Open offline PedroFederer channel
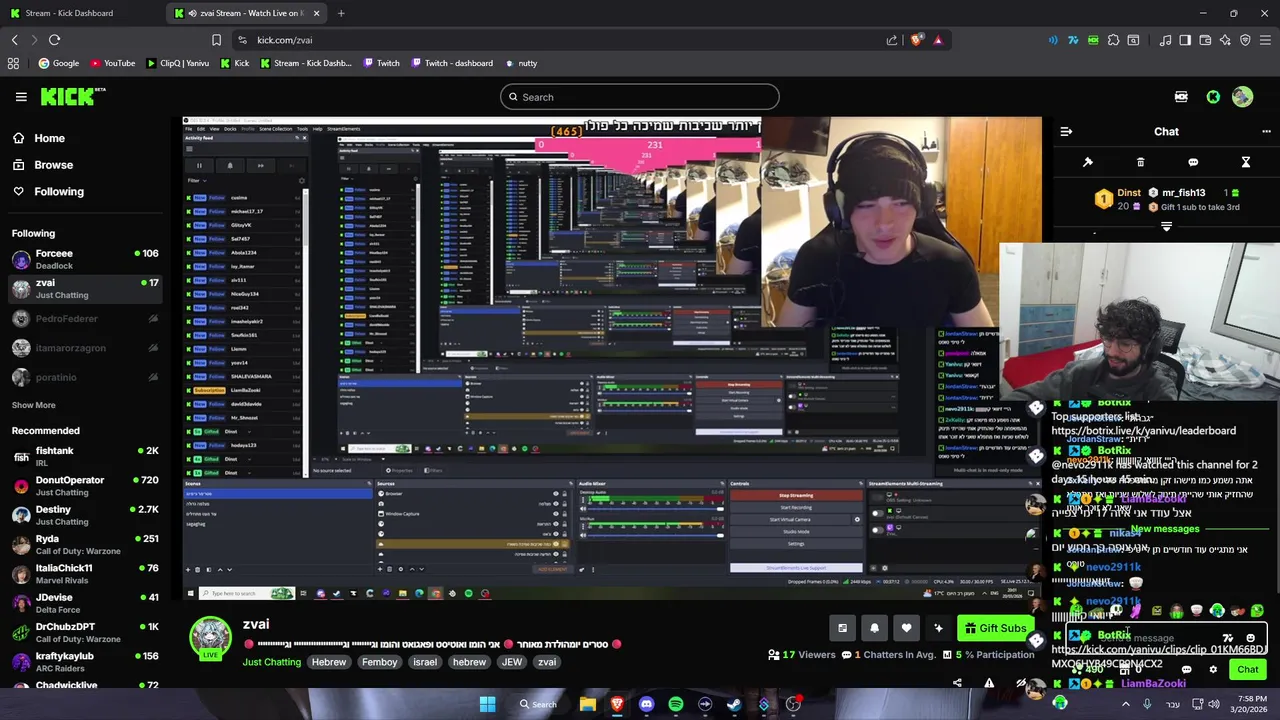The image size is (1280, 720). click(x=85, y=319)
